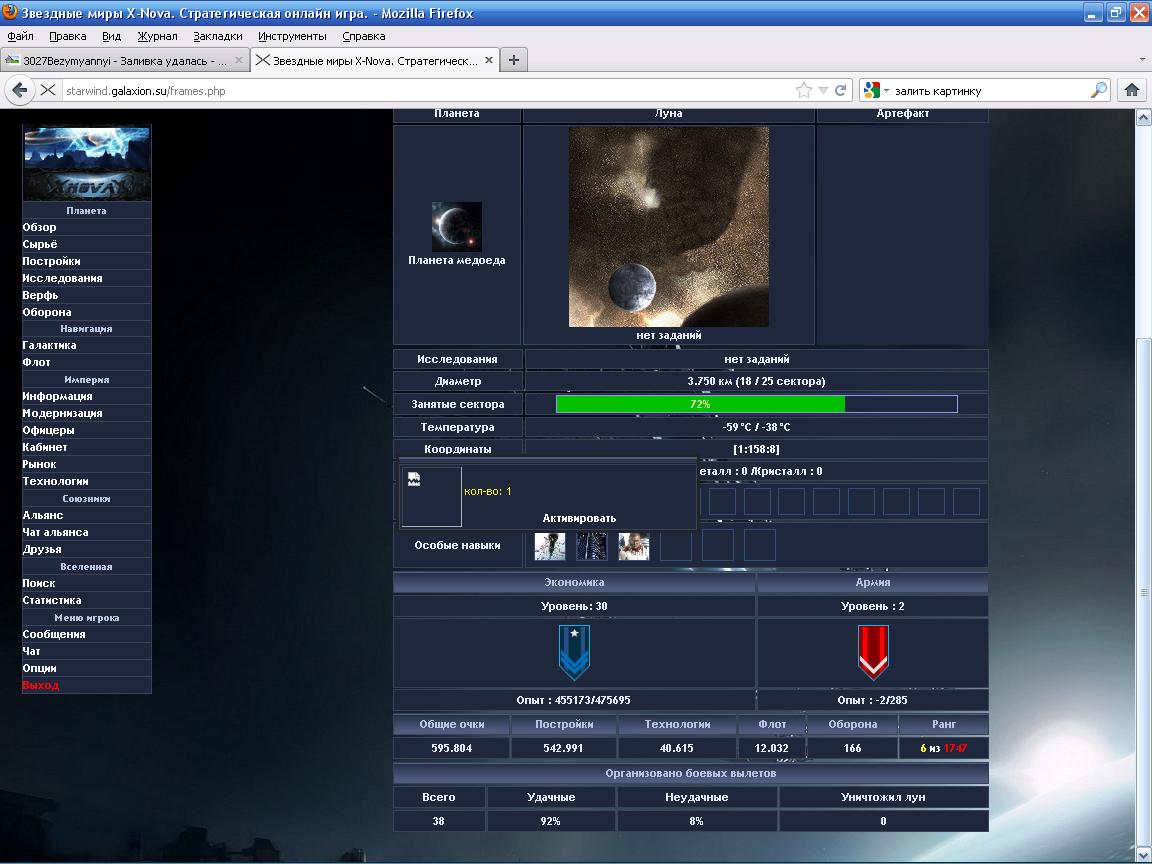Click the small planet icon above Планета медоеда
The image size is (1152, 864).
457,227
